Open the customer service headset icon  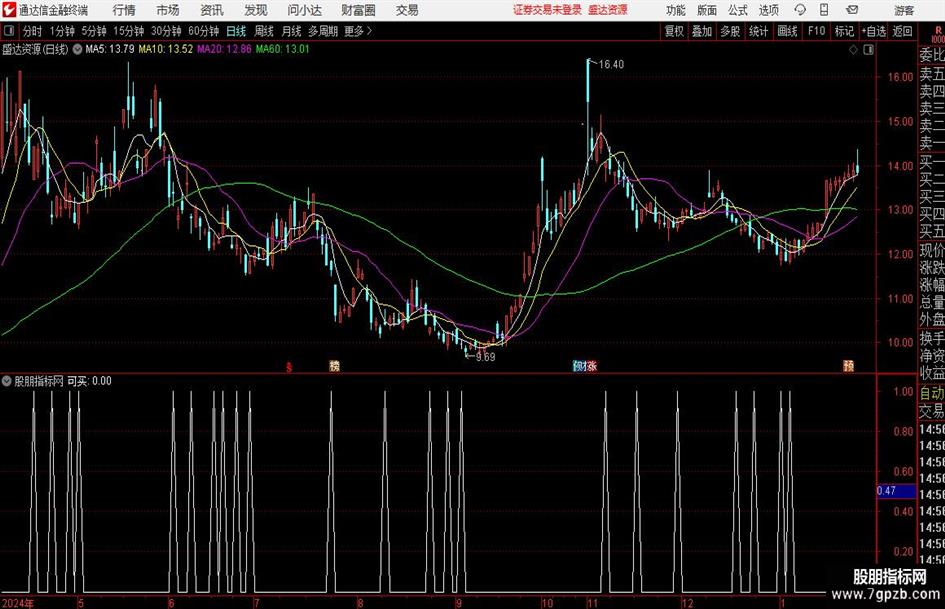coord(800,10)
